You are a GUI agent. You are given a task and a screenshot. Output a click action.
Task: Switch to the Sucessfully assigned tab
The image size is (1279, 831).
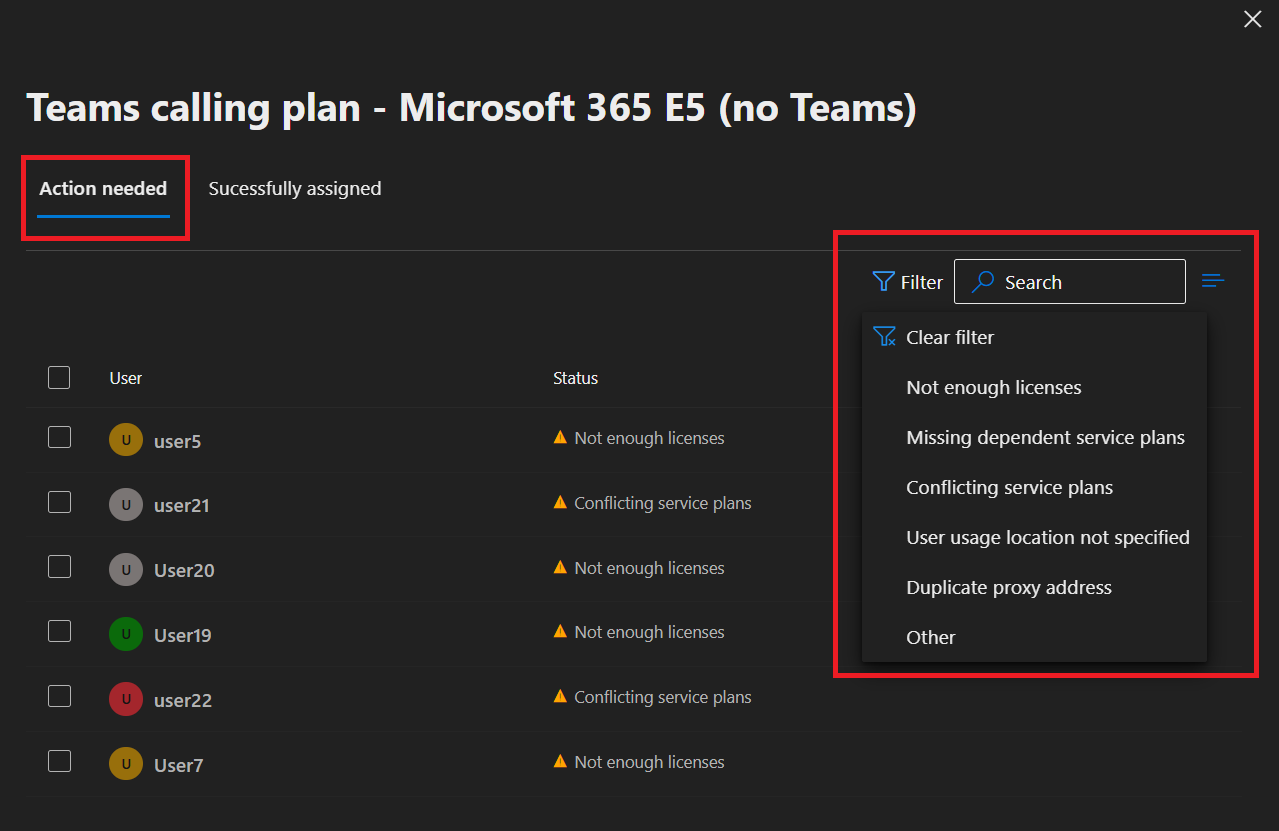tap(294, 188)
